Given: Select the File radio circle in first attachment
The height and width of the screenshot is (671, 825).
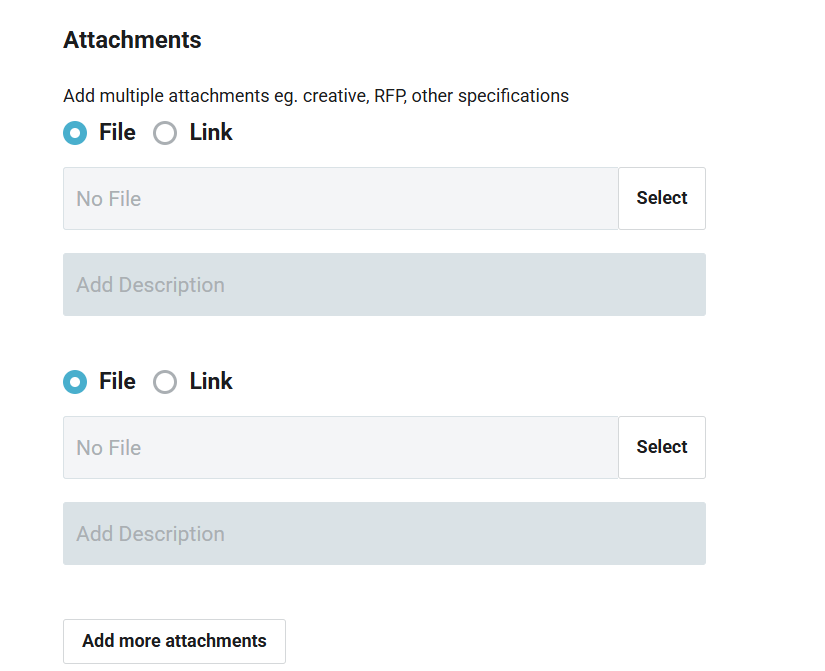Looking at the screenshot, I should tap(75, 133).
